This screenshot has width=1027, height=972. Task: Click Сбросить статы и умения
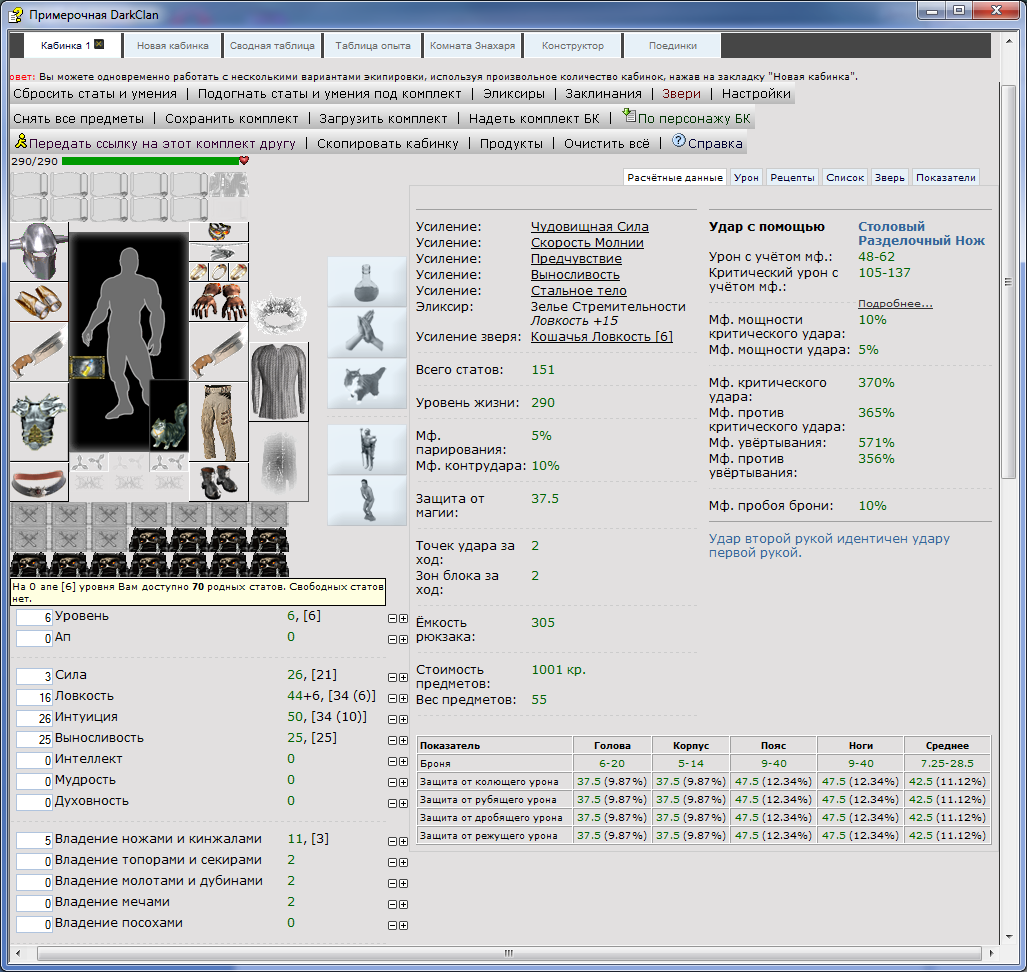click(x=95, y=94)
